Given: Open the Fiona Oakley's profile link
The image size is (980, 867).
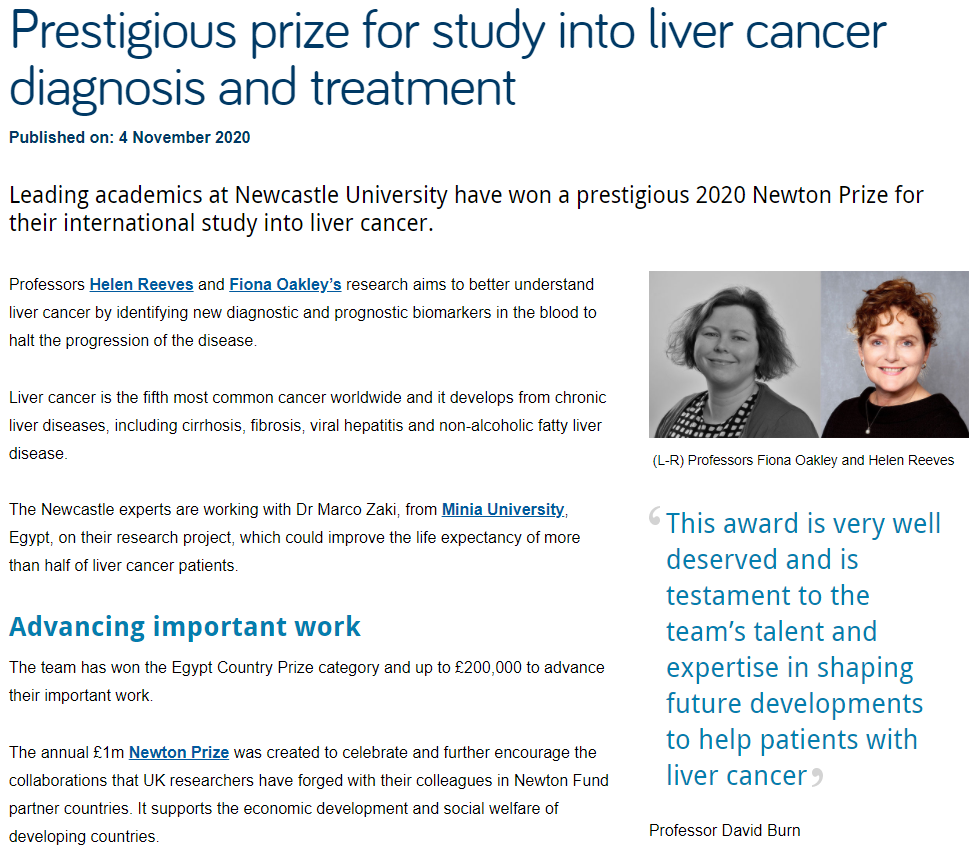Looking at the screenshot, I should (x=285, y=285).
